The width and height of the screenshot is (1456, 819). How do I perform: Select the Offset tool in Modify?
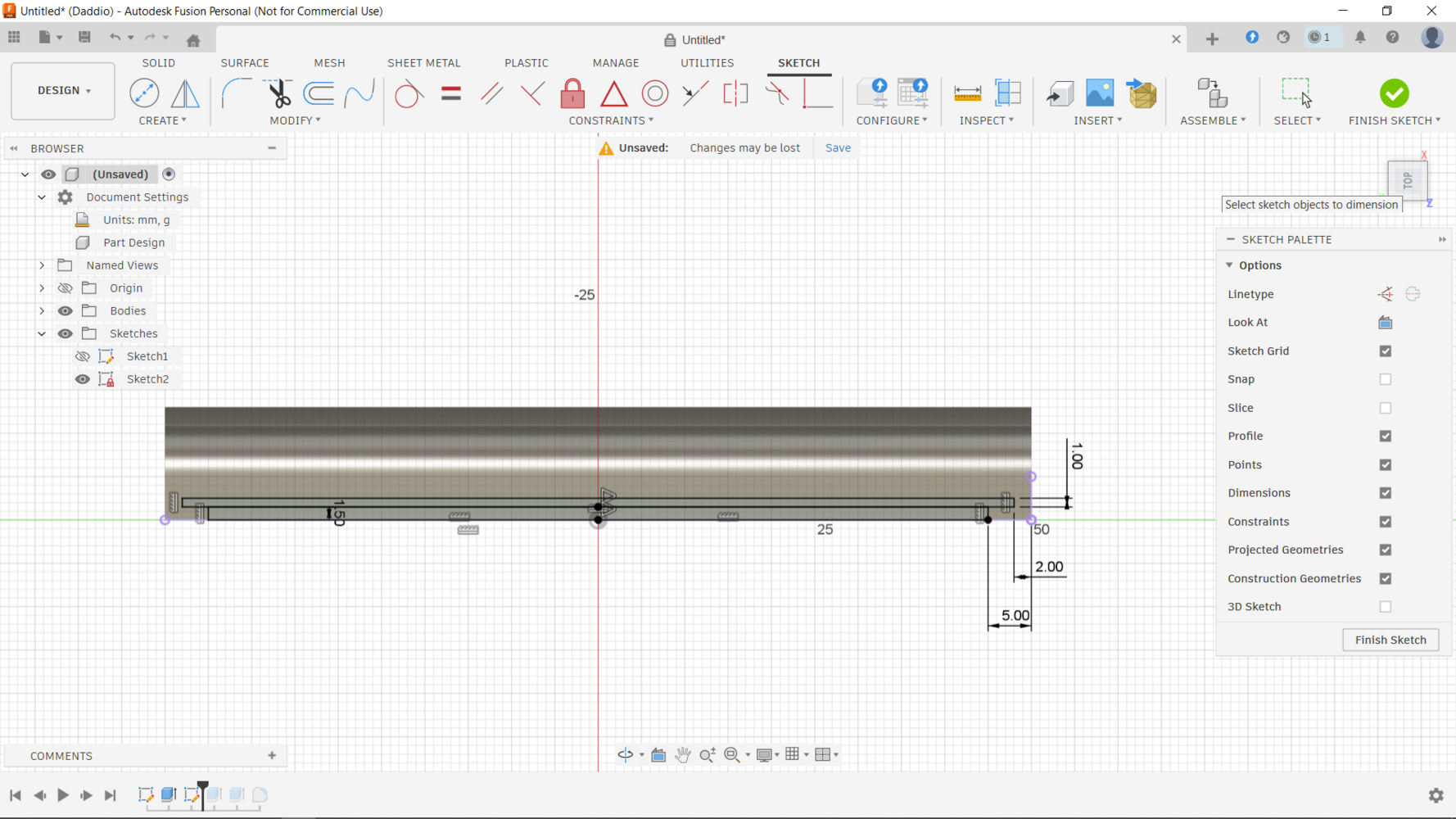[x=319, y=93]
